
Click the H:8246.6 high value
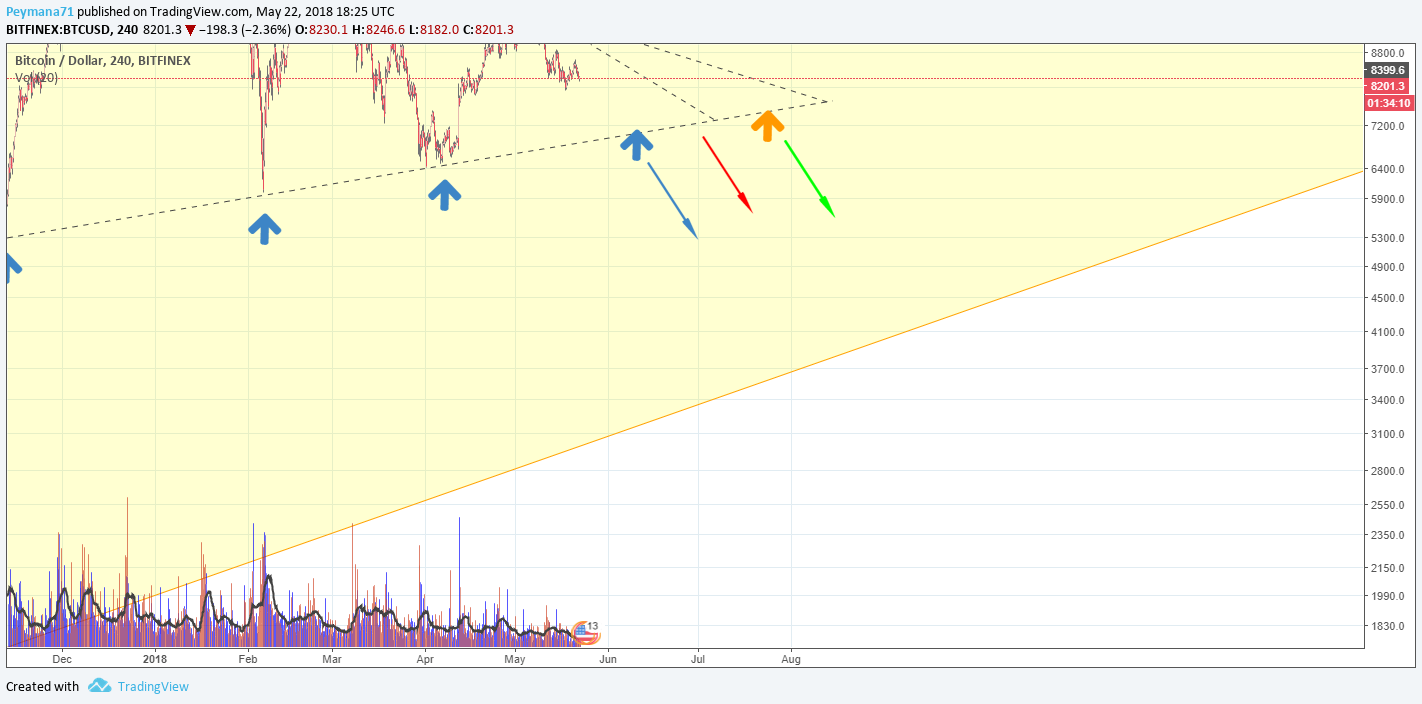(379, 30)
